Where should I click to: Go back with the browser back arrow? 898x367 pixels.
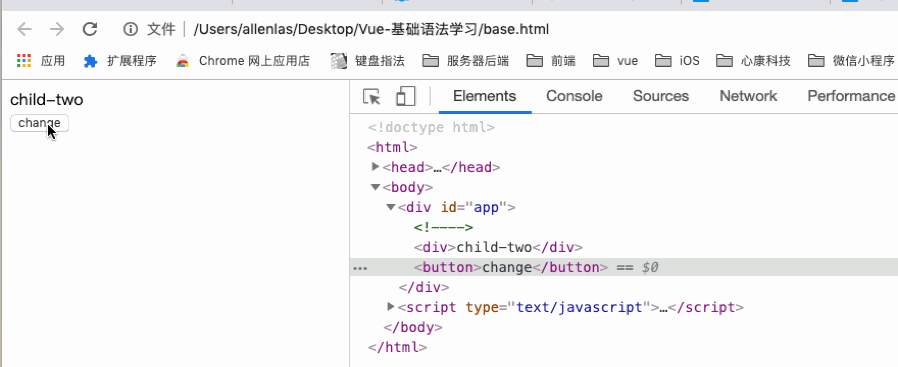tap(24, 29)
